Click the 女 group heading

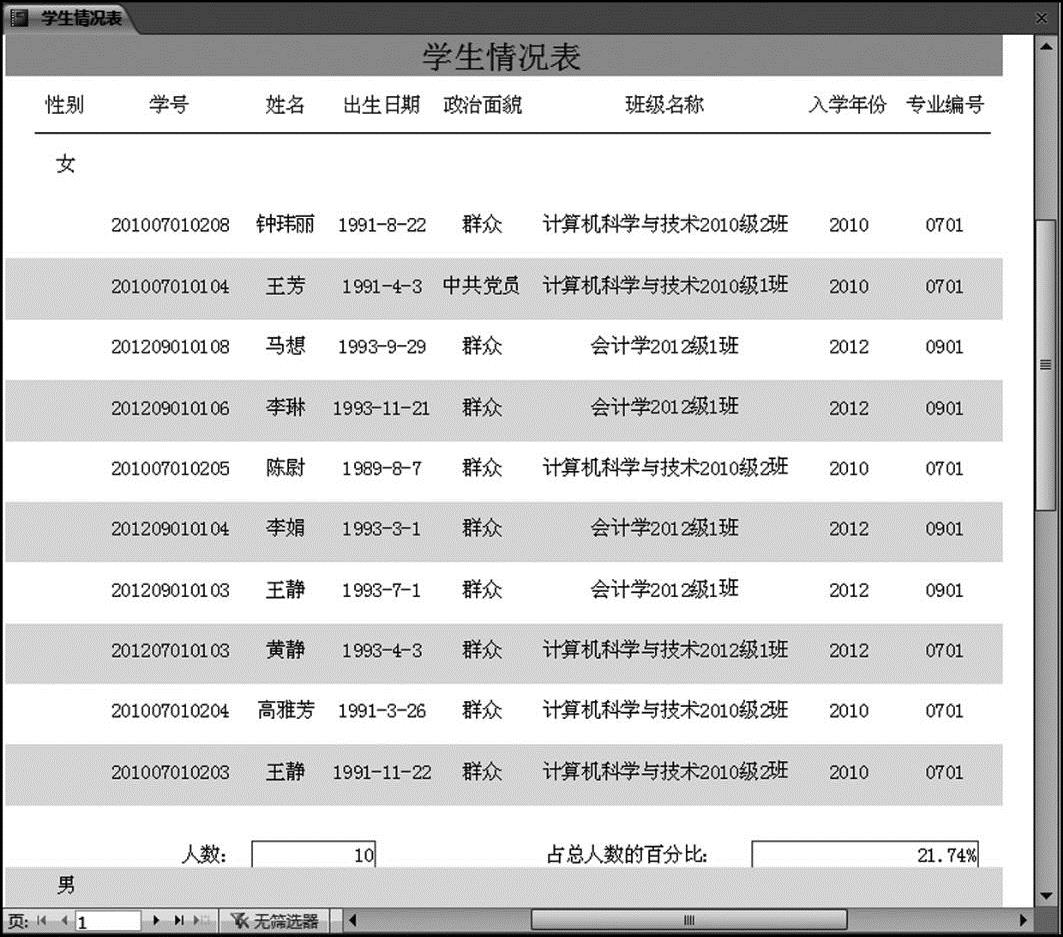click(x=66, y=163)
